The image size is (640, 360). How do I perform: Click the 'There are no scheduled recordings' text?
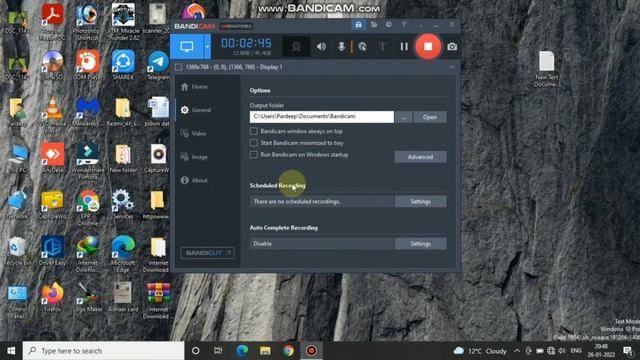297,202
